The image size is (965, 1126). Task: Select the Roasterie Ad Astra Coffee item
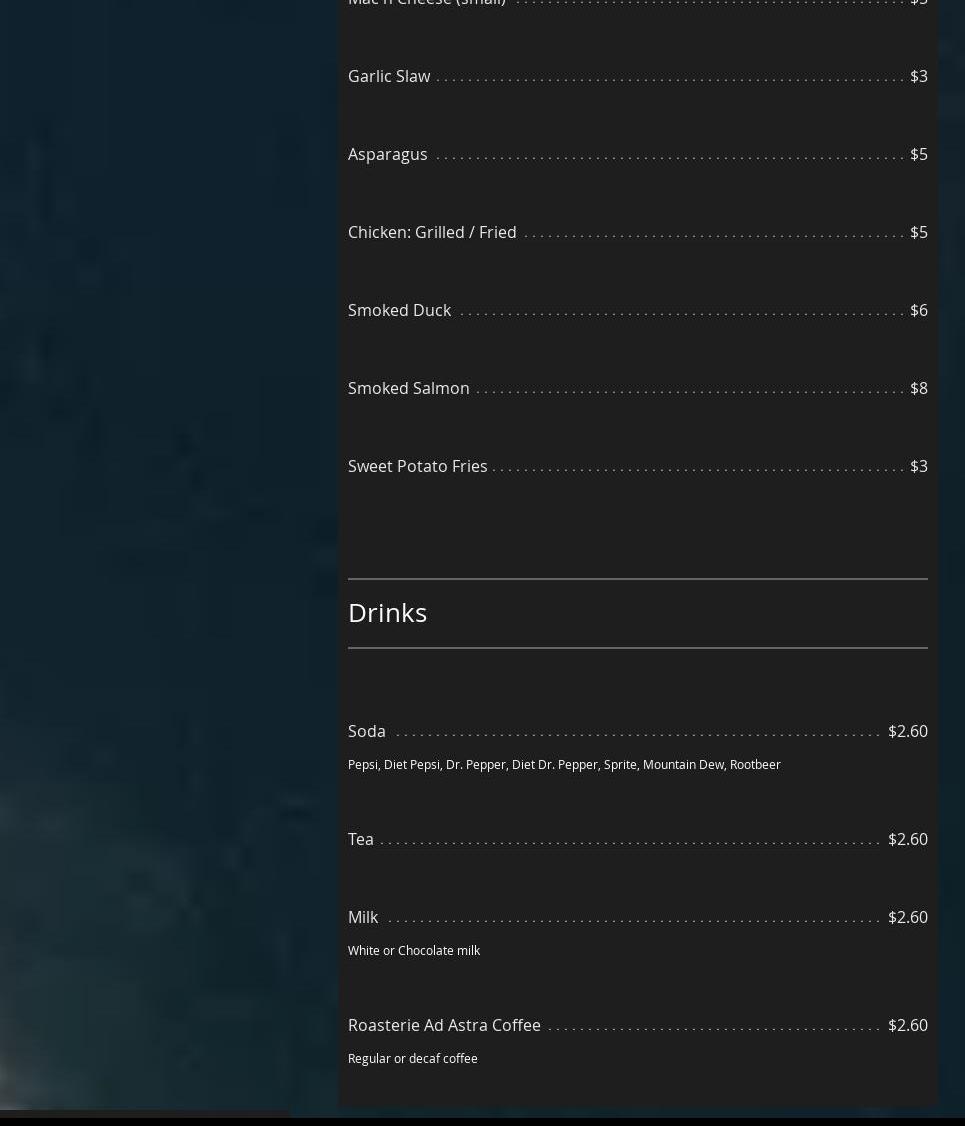pyautogui.click(x=444, y=1025)
